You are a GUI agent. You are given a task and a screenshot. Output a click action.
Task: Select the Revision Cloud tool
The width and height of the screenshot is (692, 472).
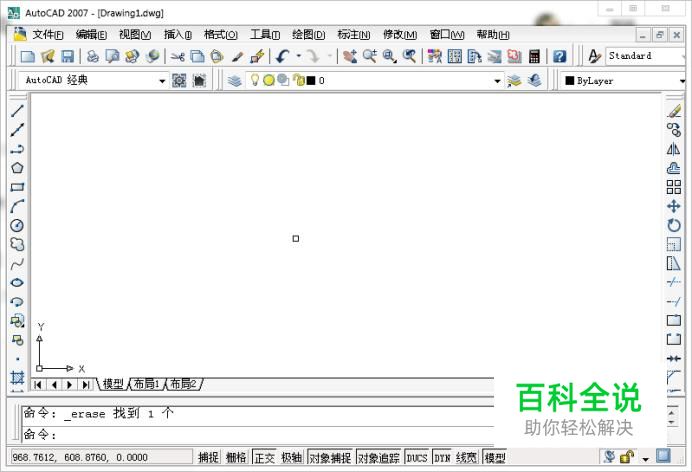17,244
